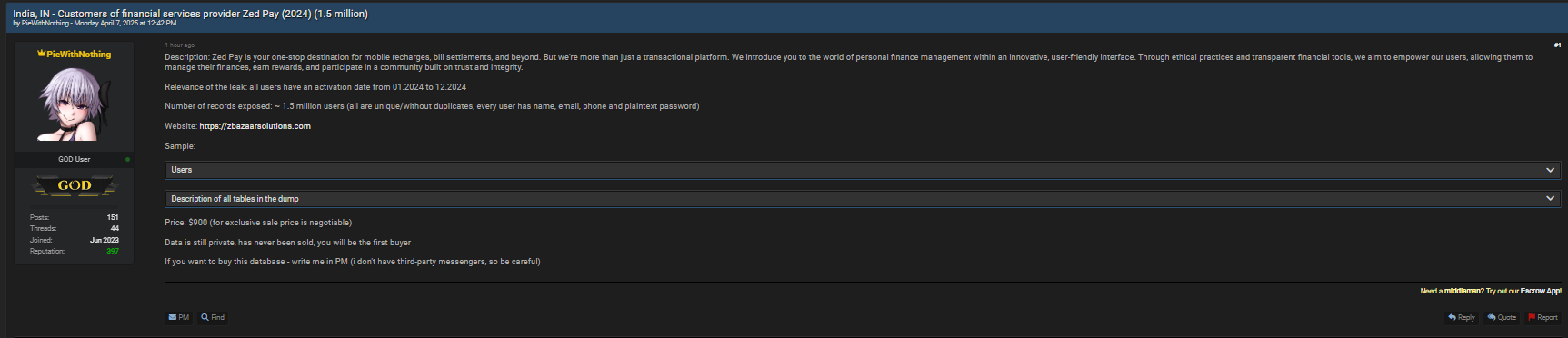Expand Description of all tables spoiler

tap(863, 198)
